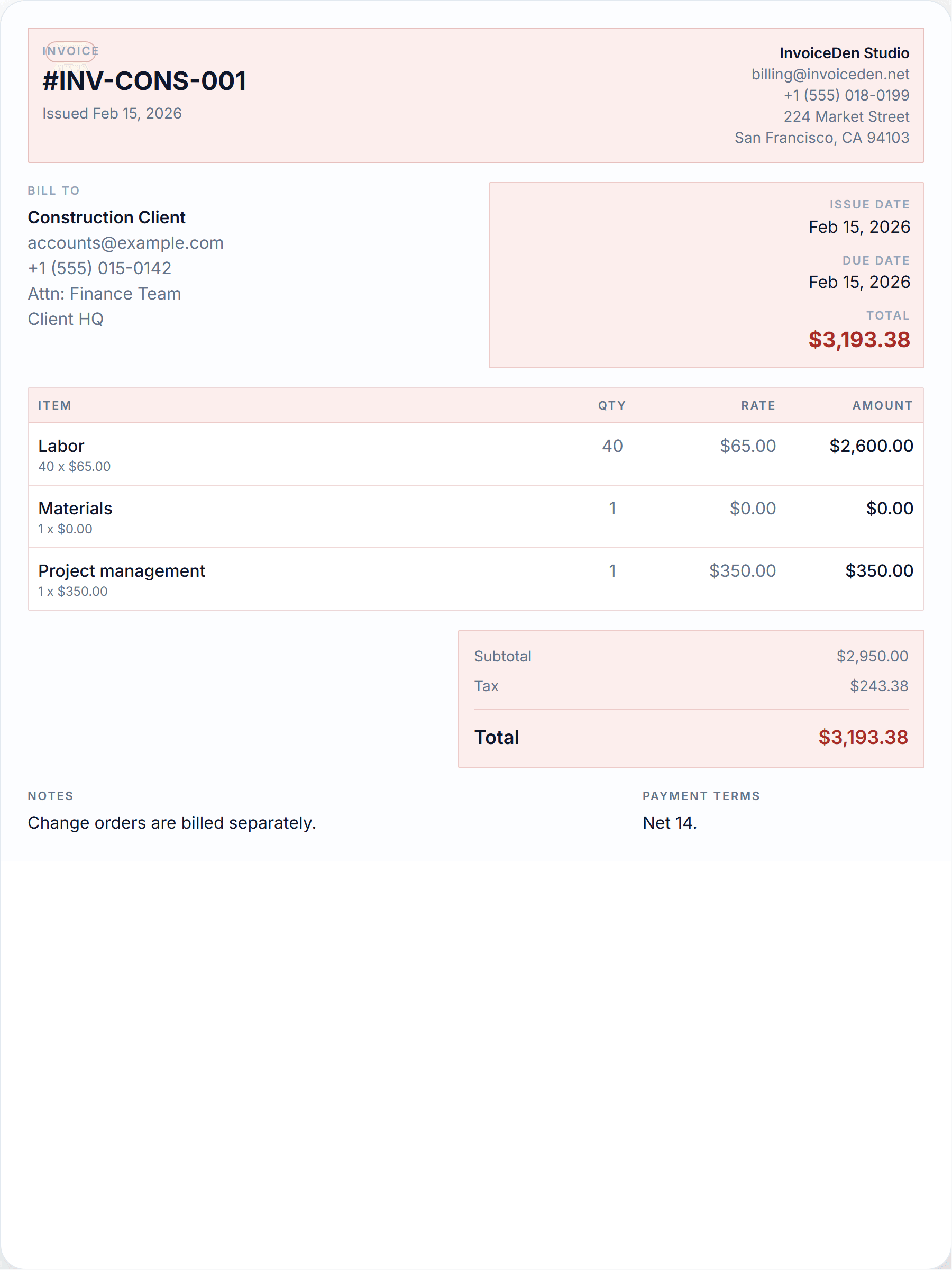Click the Tax amount $243.38
This screenshot has width=952, height=1270.
[878, 685]
